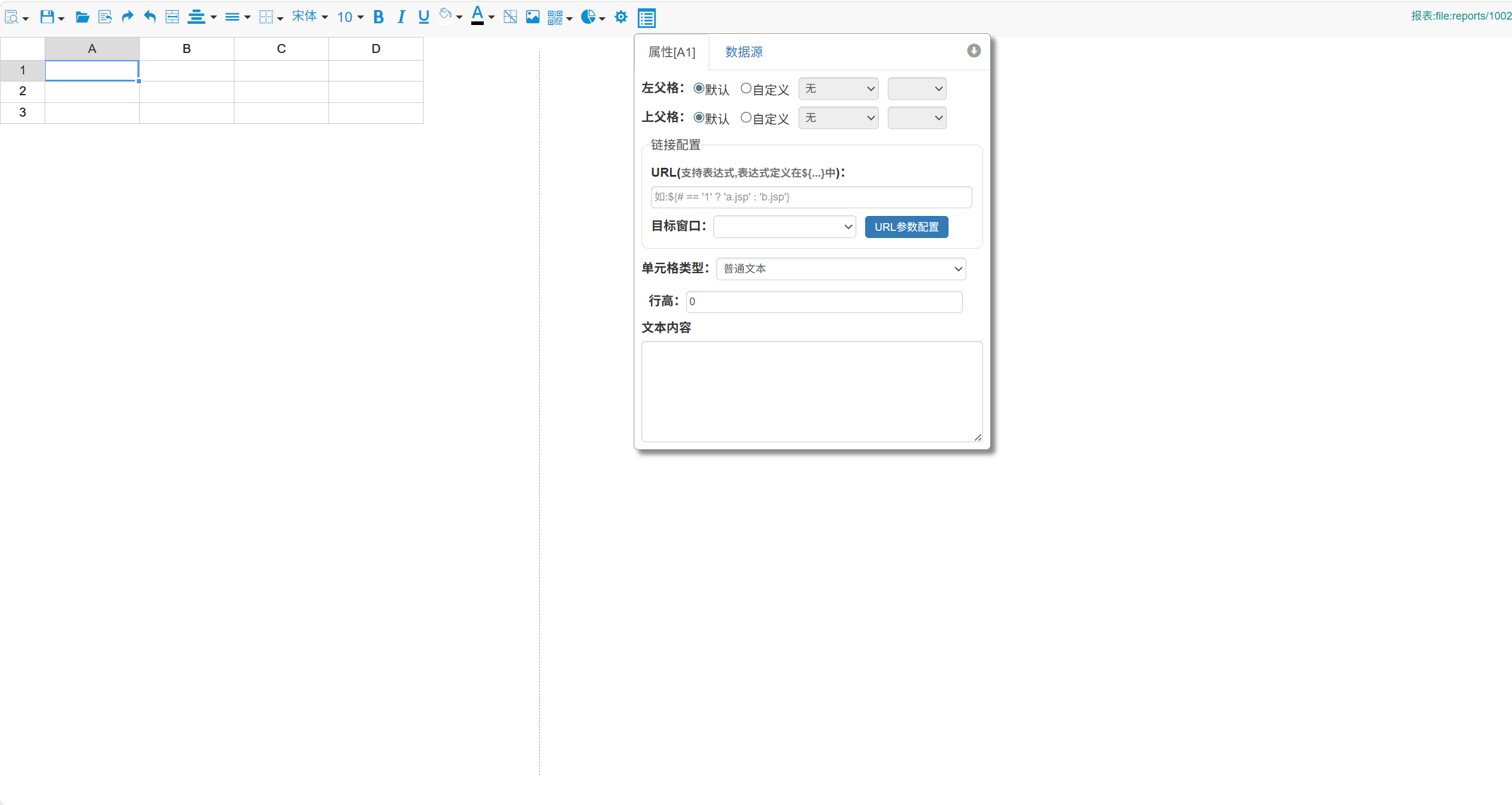Screen dimensions: 1512x805
Task: Toggle underline formatting
Action: pos(424,17)
